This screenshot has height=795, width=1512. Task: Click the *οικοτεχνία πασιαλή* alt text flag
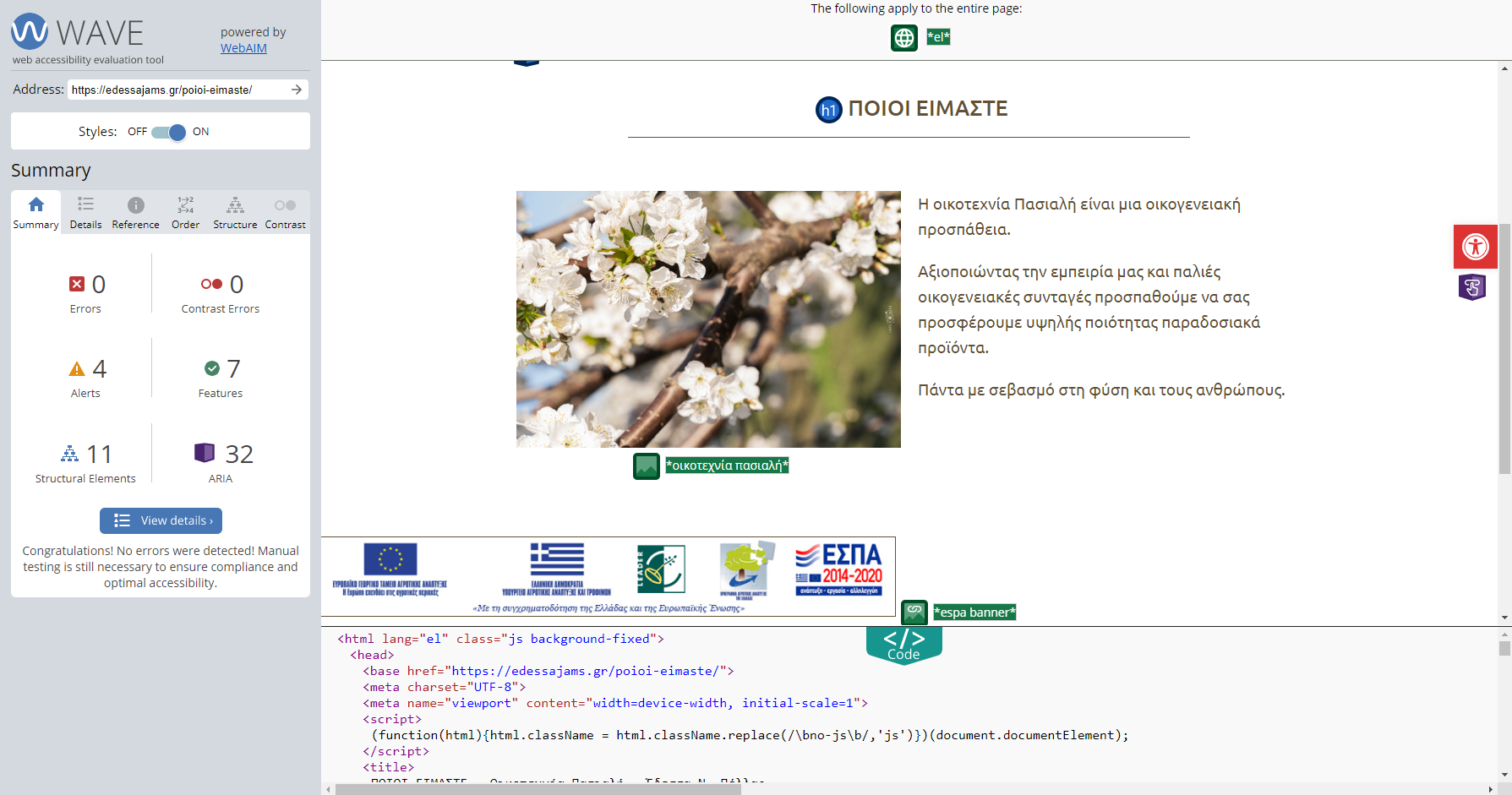click(x=727, y=466)
